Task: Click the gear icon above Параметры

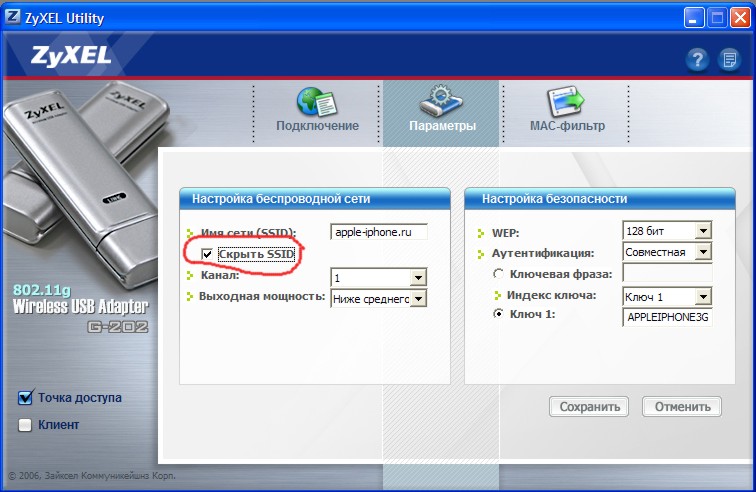Action: (441, 100)
